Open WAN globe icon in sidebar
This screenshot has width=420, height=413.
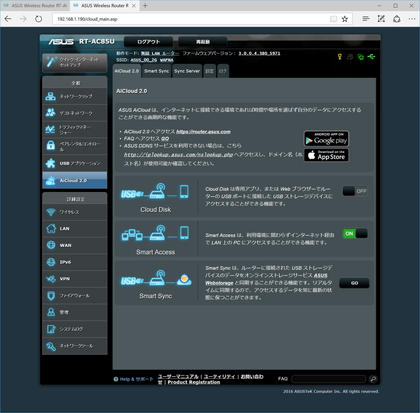(51, 245)
